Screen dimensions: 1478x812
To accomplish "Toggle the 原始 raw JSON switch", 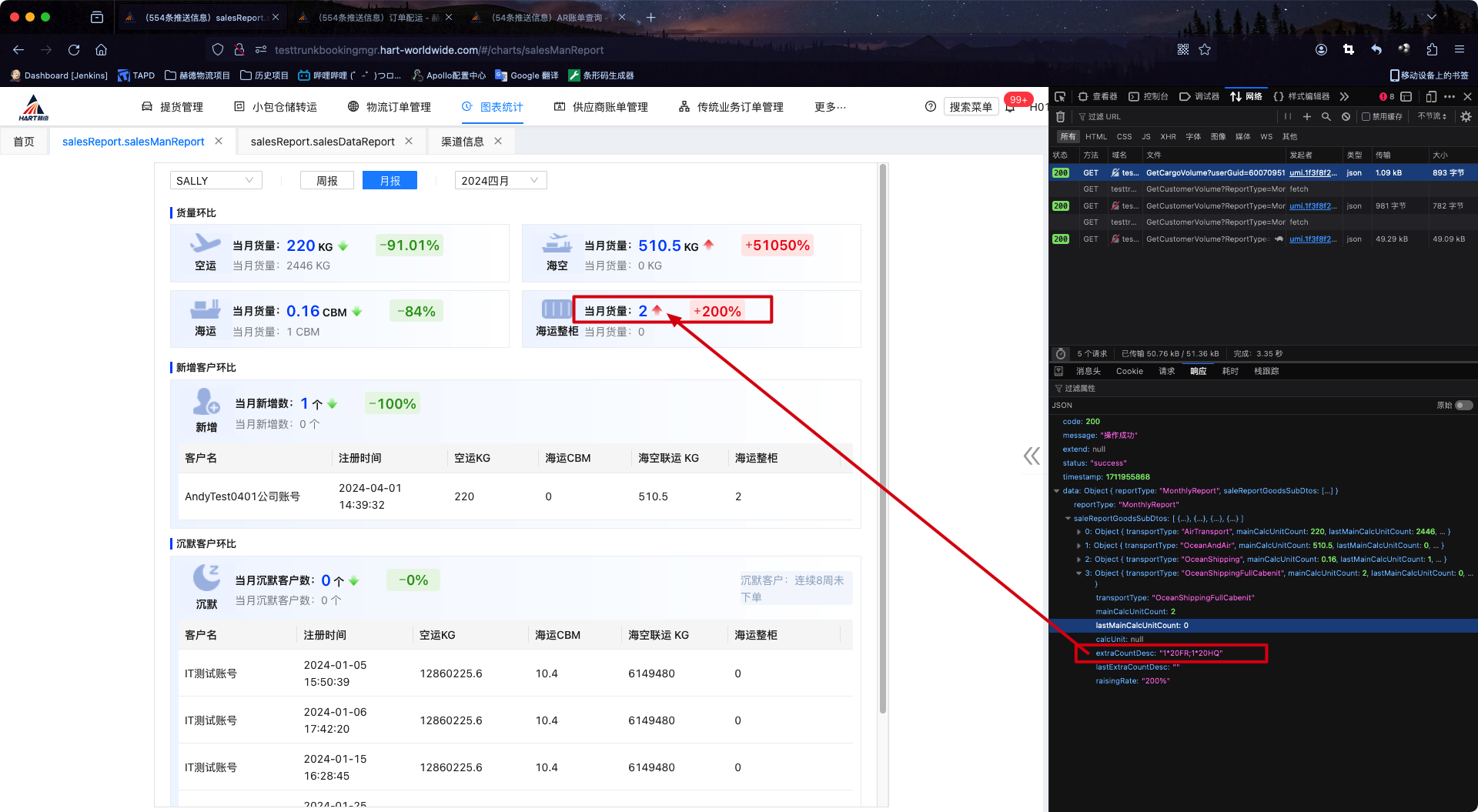I will coord(1463,405).
